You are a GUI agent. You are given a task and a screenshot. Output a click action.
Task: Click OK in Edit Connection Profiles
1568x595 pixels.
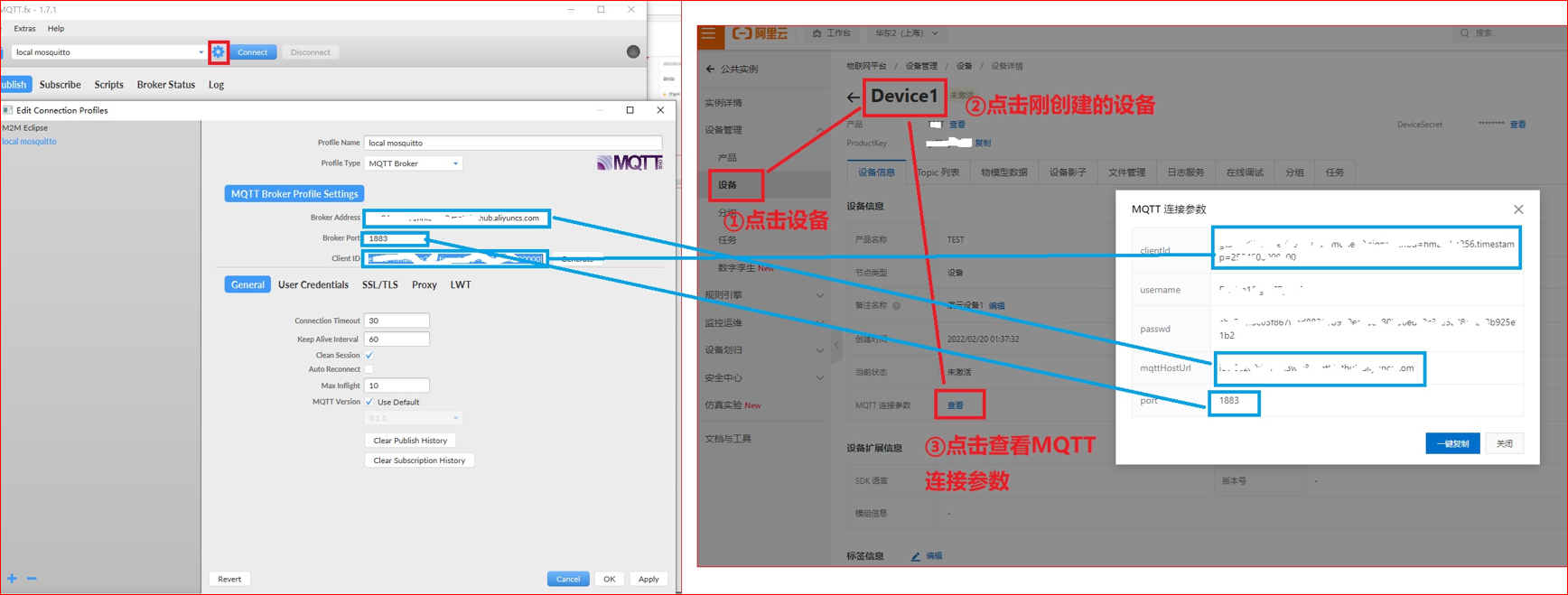click(x=610, y=579)
